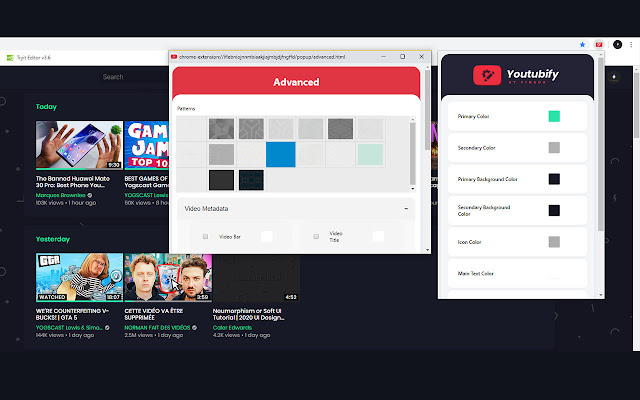The width and height of the screenshot is (640, 400).
Task: Open the Neumorphism tutorial video thumbnail
Action: tap(256, 277)
